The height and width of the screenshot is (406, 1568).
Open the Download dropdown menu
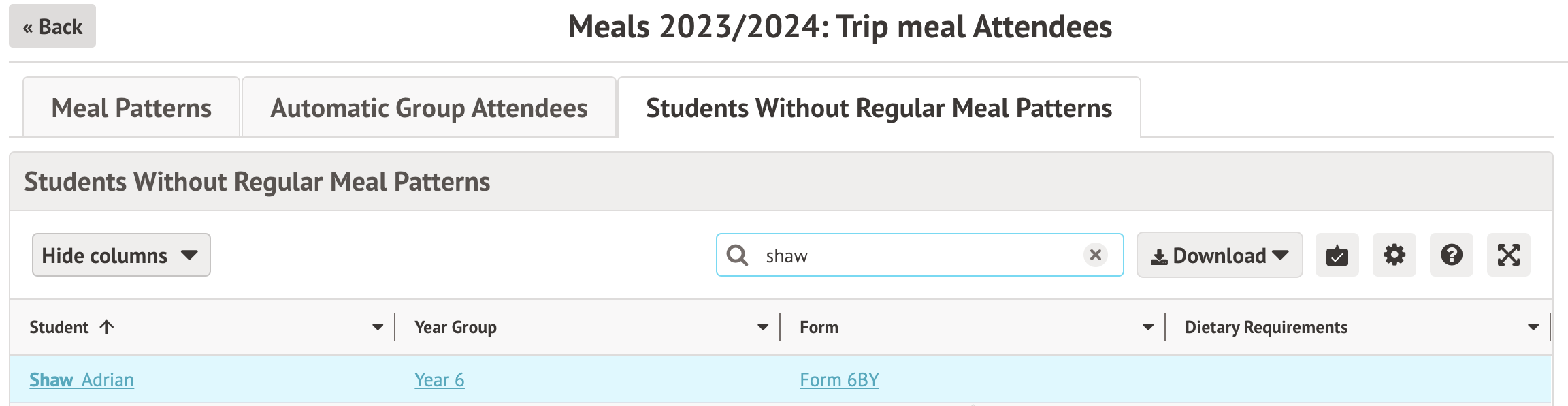point(1219,255)
